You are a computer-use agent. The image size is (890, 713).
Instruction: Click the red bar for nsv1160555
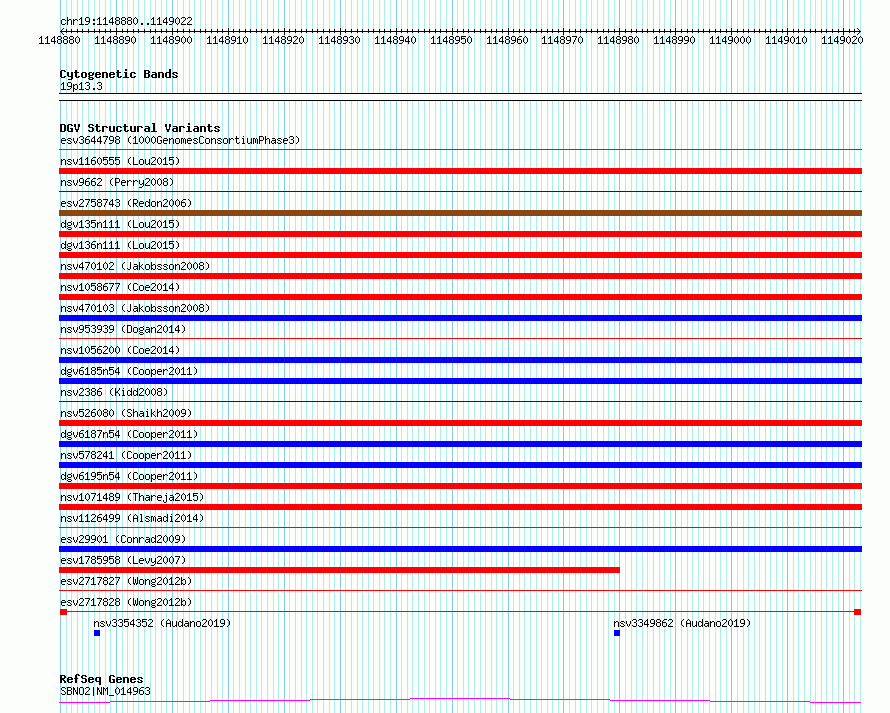coord(460,171)
